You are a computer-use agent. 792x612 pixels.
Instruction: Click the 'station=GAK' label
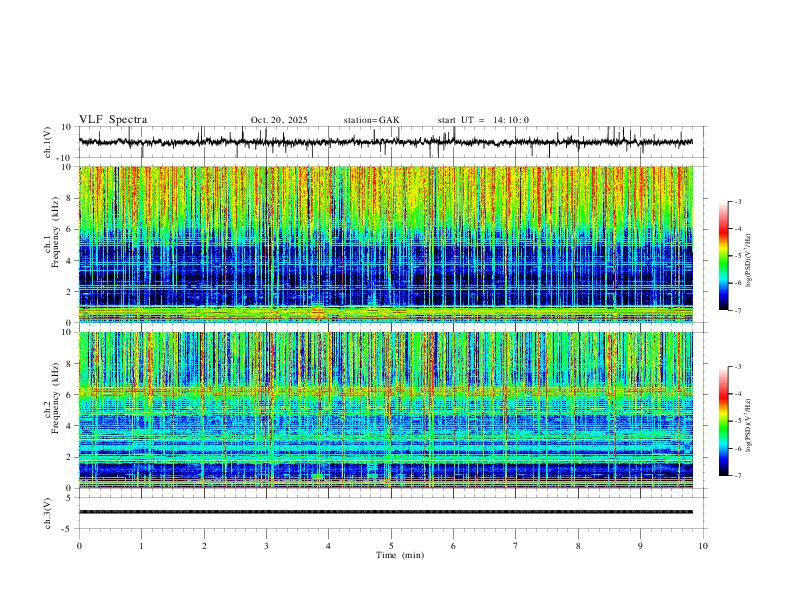[371, 120]
